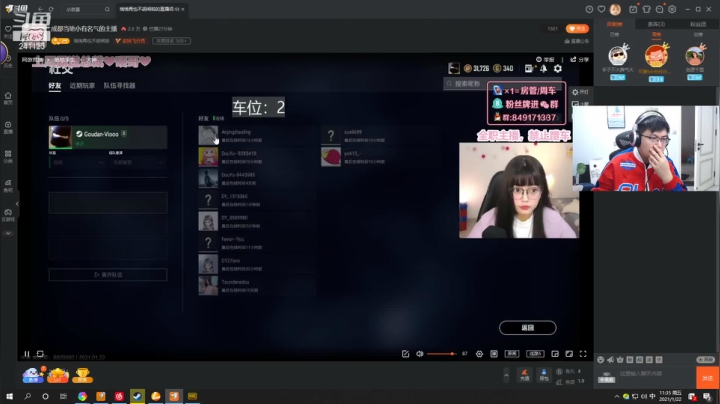Pause the live stream playback
The width and height of the screenshot is (720, 404).
pyautogui.click(x=27, y=354)
